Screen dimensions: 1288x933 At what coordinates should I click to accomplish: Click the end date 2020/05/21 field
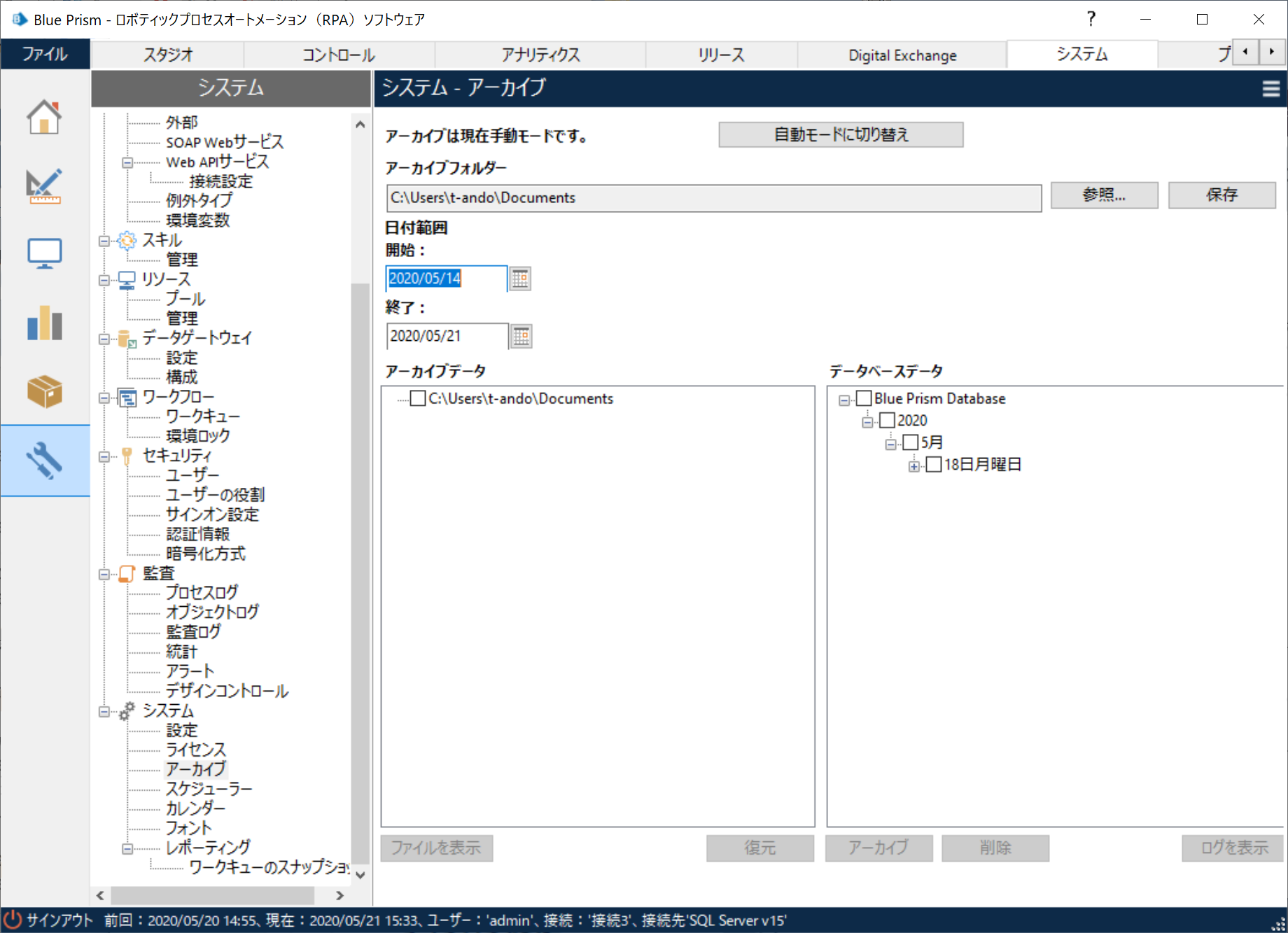447,336
